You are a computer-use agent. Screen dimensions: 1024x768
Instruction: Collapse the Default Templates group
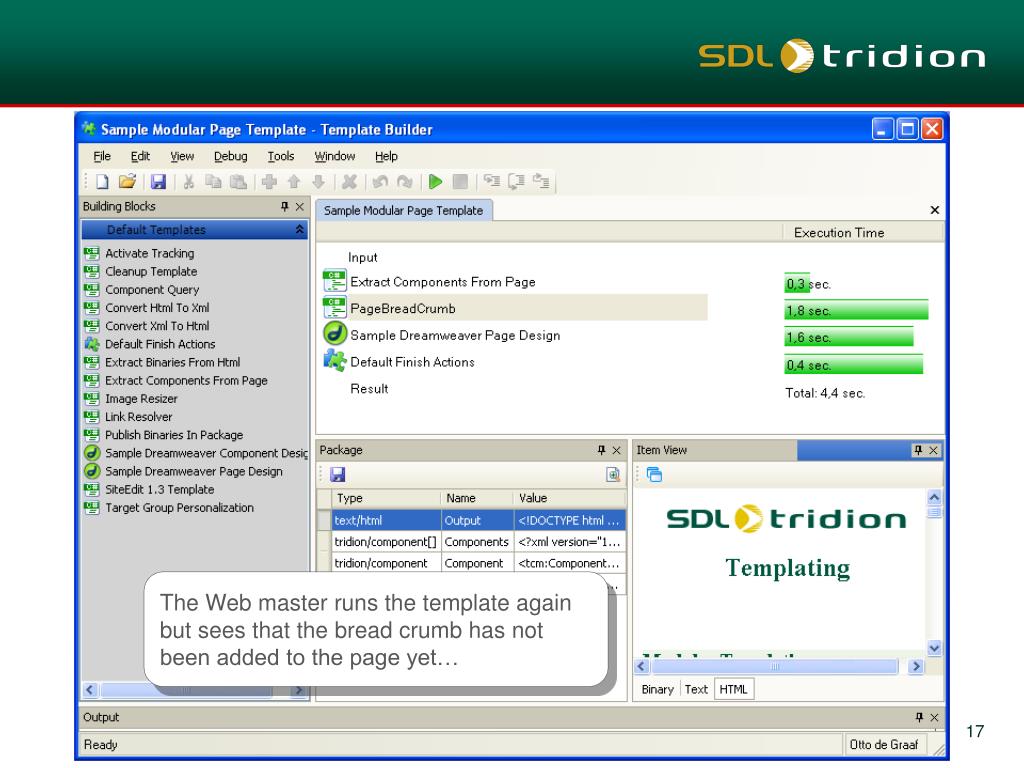pyautogui.click(x=299, y=229)
